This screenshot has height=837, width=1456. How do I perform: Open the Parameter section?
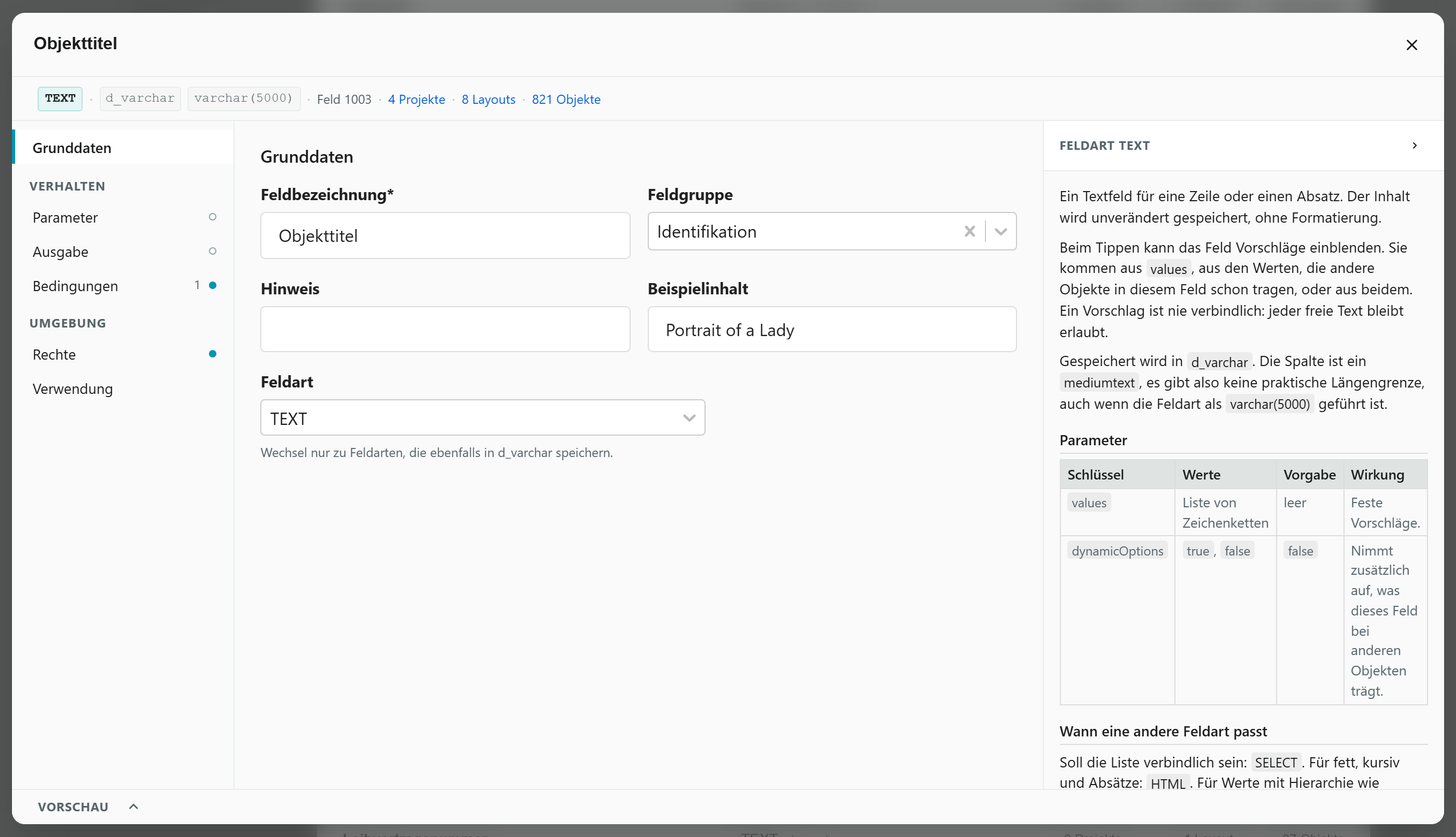tap(123, 217)
